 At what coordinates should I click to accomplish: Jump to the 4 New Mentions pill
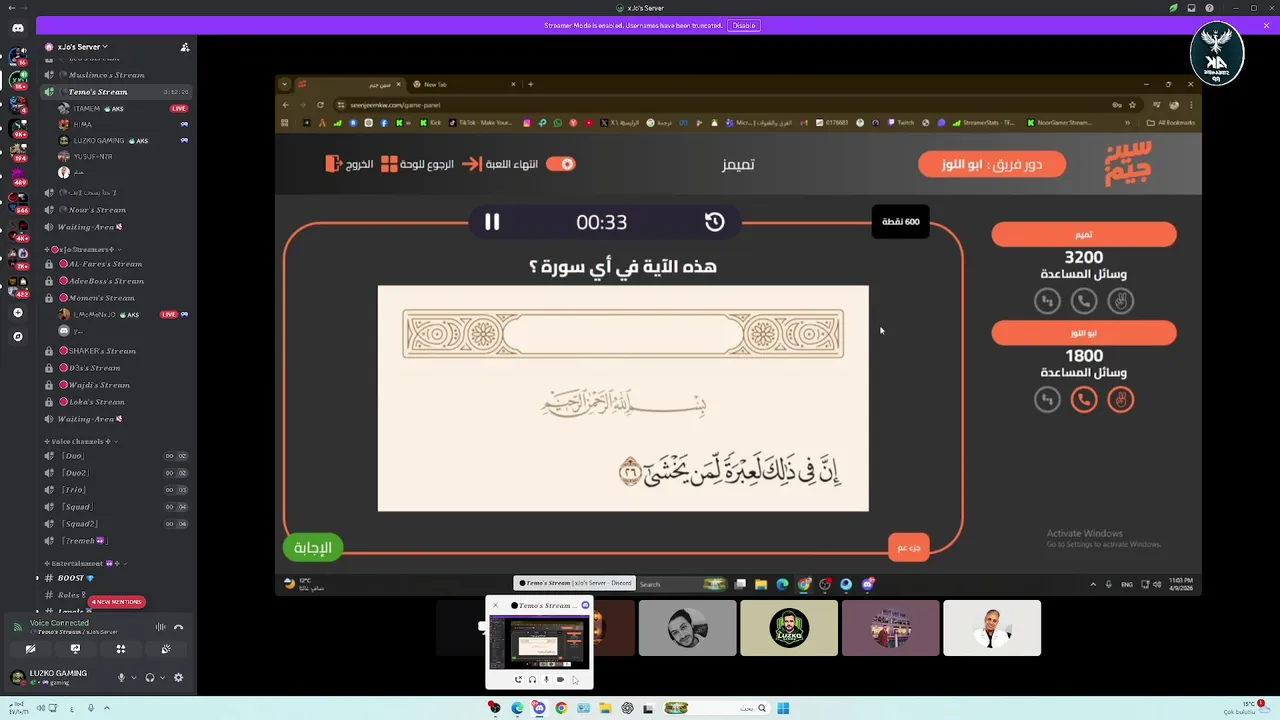[117, 602]
